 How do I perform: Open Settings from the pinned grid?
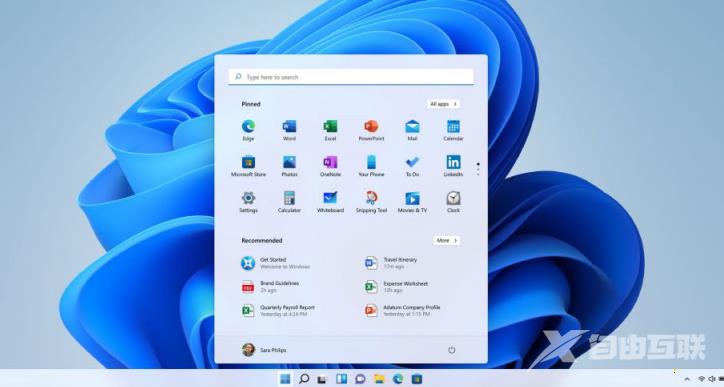(248, 202)
